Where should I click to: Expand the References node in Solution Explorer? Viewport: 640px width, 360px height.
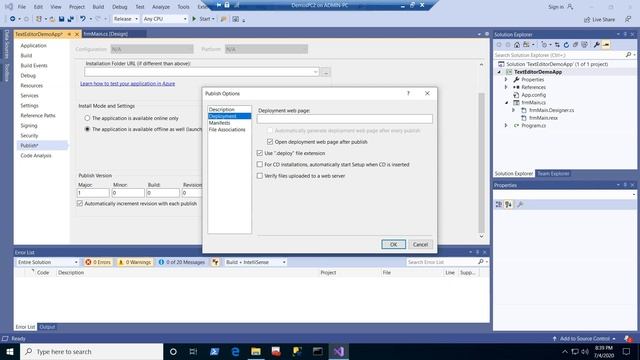[x=506, y=87]
